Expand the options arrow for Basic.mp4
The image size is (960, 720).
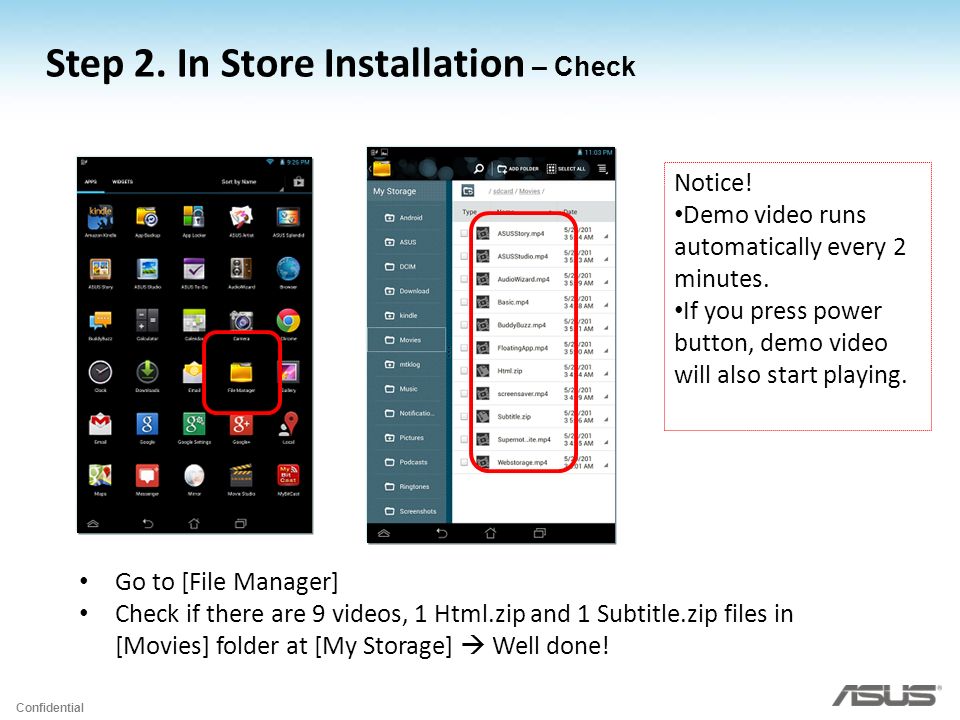(606, 305)
